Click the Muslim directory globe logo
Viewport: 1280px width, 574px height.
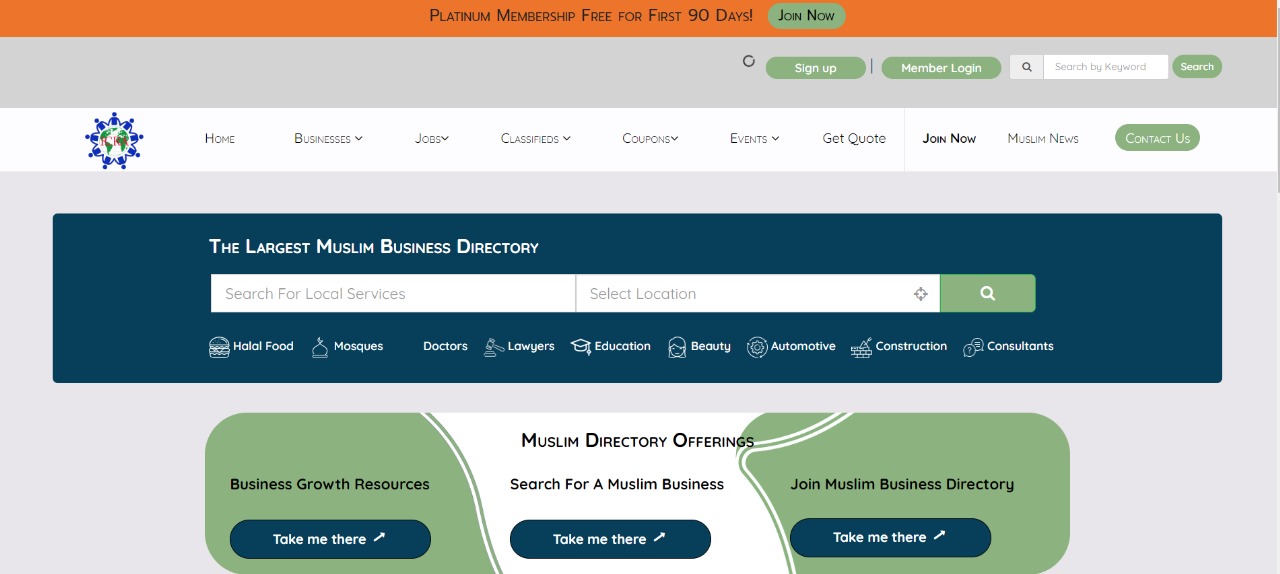click(114, 140)
